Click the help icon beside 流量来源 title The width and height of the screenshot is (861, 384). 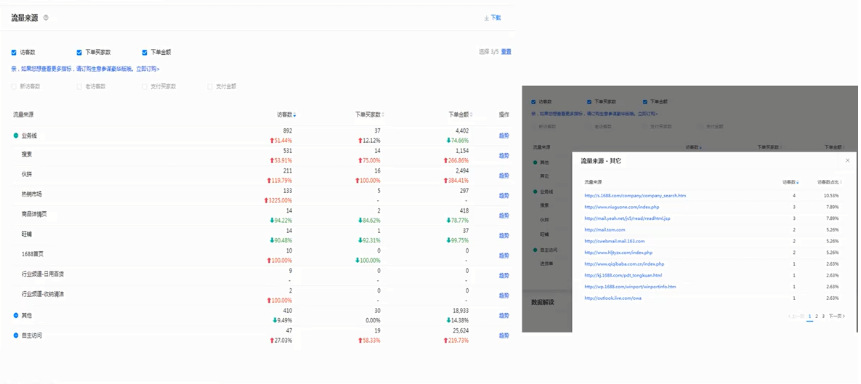[46, 18]
